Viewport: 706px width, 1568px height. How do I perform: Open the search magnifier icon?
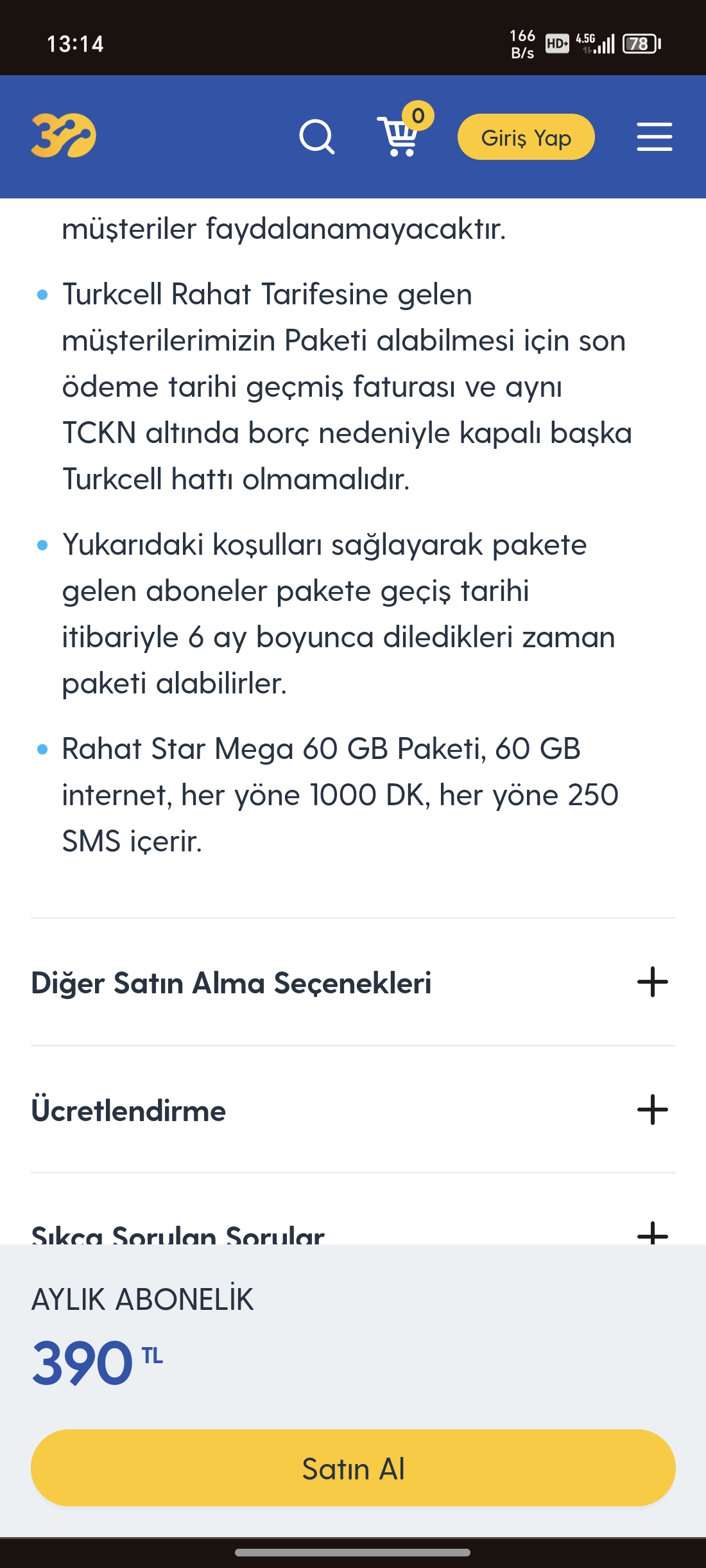click(x=317, y=137)
